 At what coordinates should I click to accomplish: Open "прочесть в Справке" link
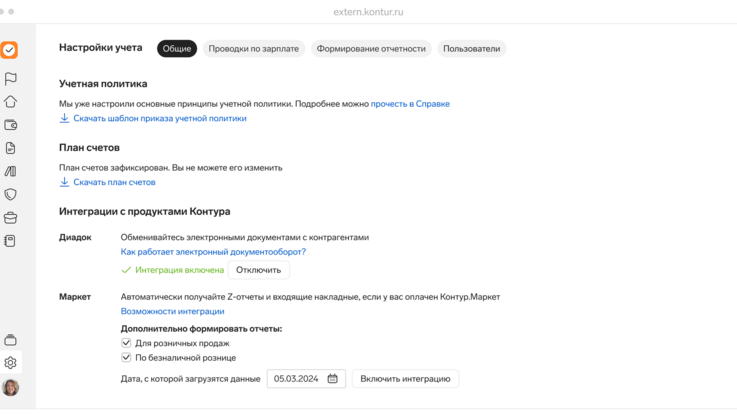(x=410, y=104)
